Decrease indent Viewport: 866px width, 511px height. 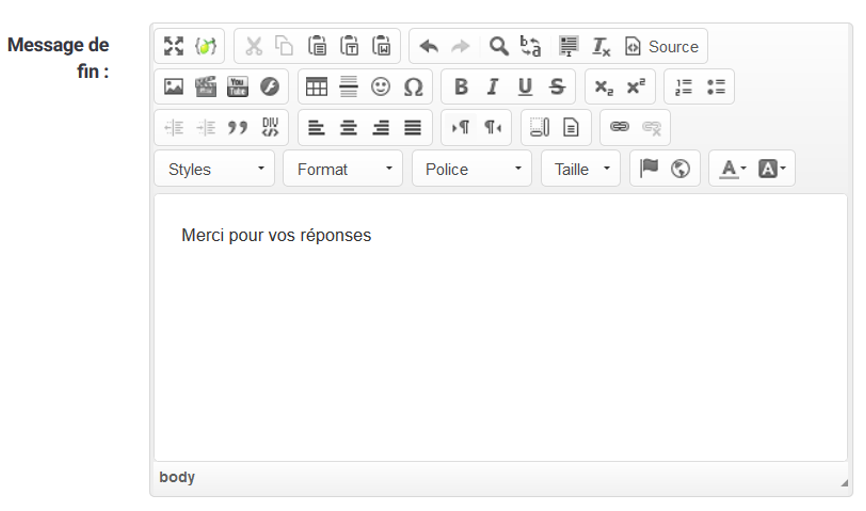[x=173, y=128]
